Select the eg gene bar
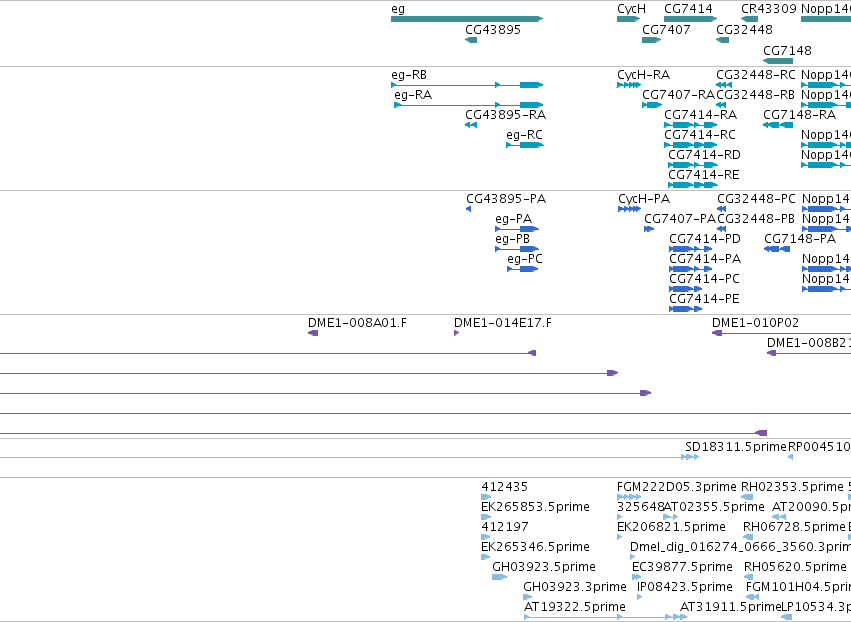This screenshot has width=851, height=622. pyautogui.click(x=467, y=19)
